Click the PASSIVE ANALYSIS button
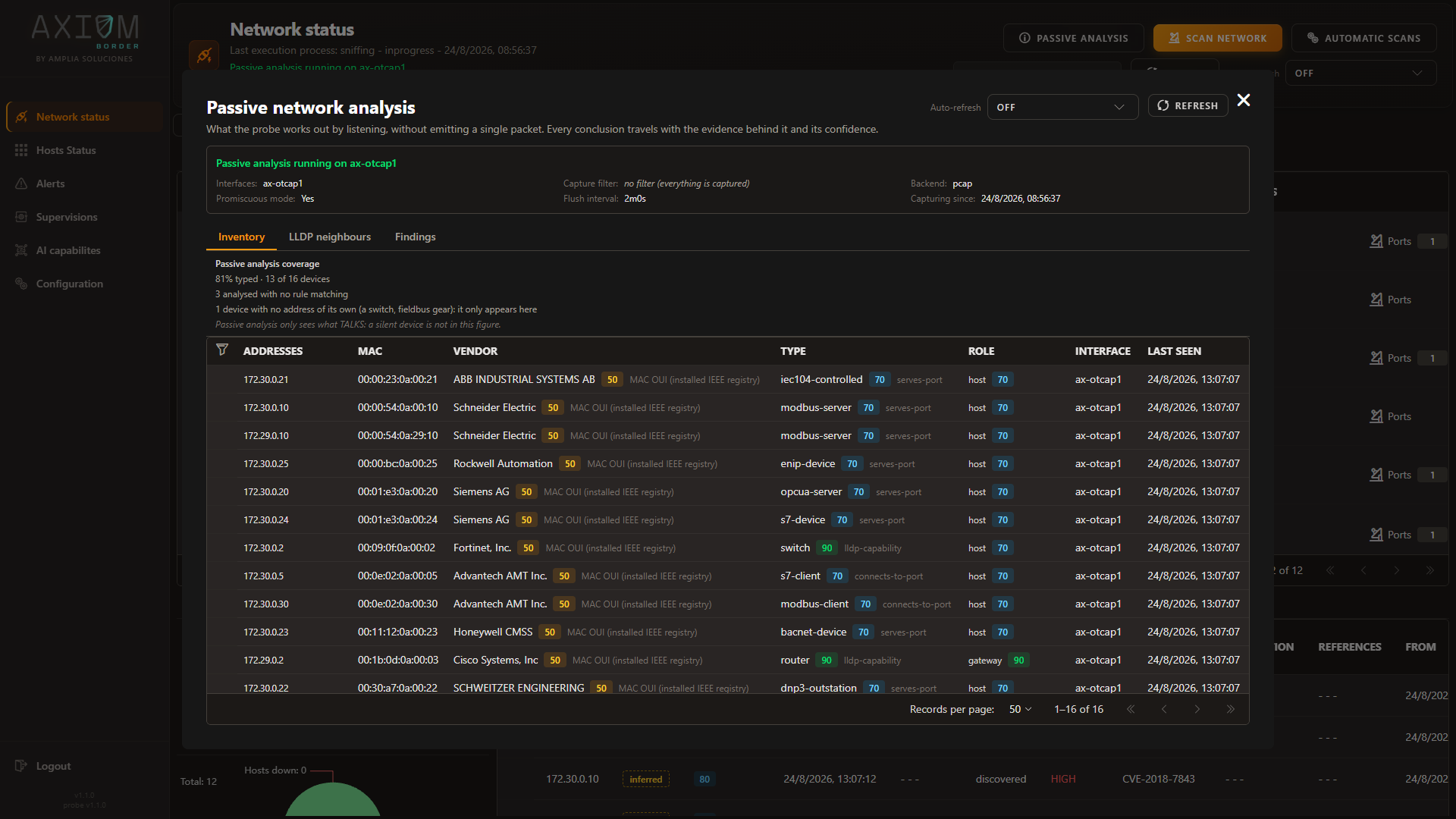 pos(1073,38)
